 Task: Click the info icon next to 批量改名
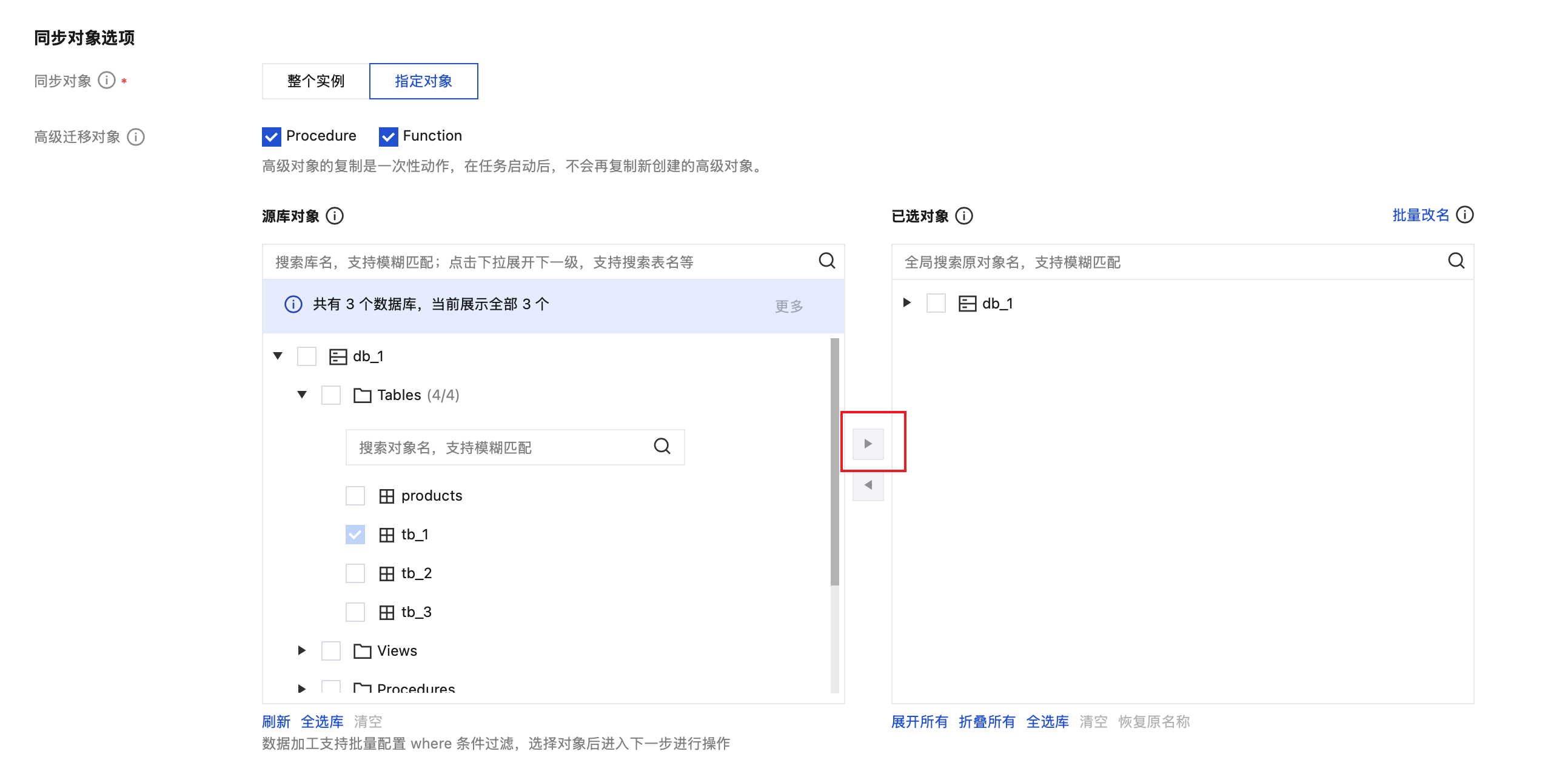(x=1465, y=215)
